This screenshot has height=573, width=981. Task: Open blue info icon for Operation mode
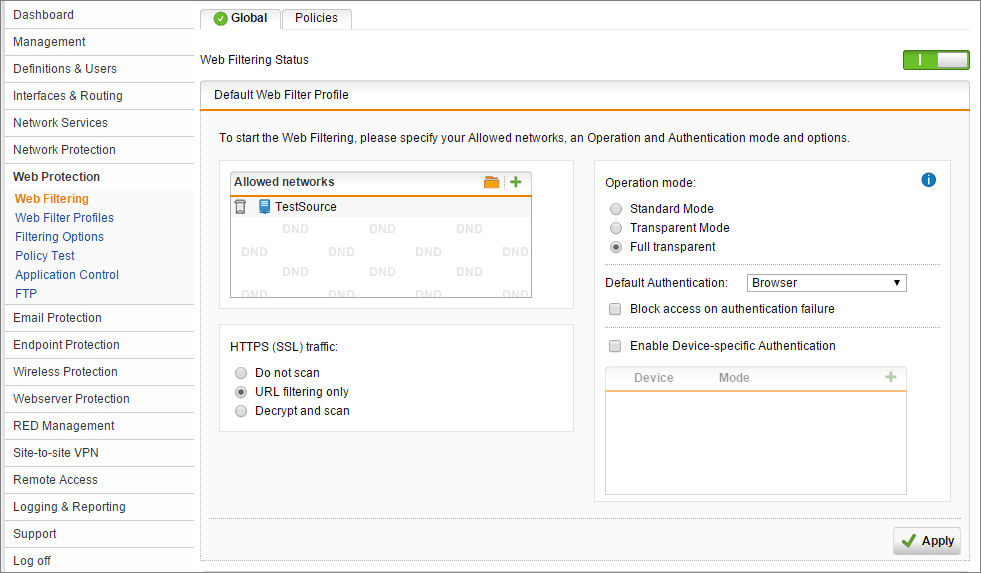[x=928, y=180]
